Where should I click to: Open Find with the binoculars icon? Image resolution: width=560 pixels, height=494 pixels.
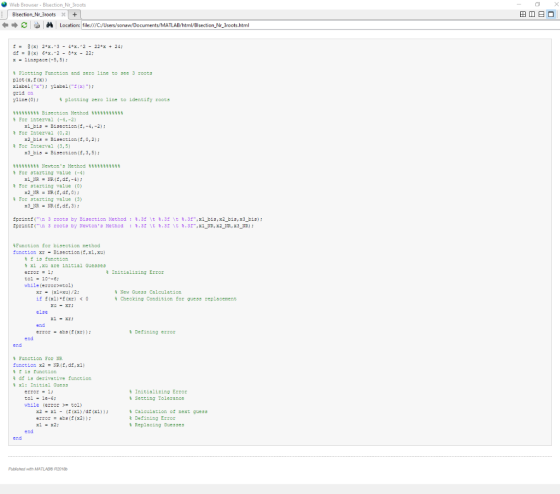click(x=49, y=25)
